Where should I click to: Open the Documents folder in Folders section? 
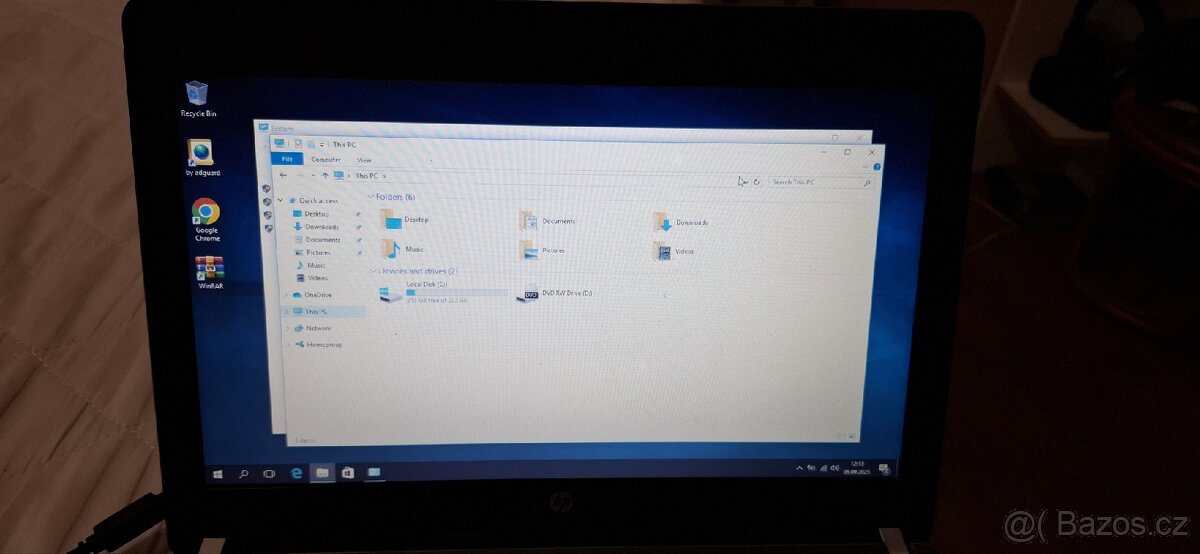tap(547, 220)
